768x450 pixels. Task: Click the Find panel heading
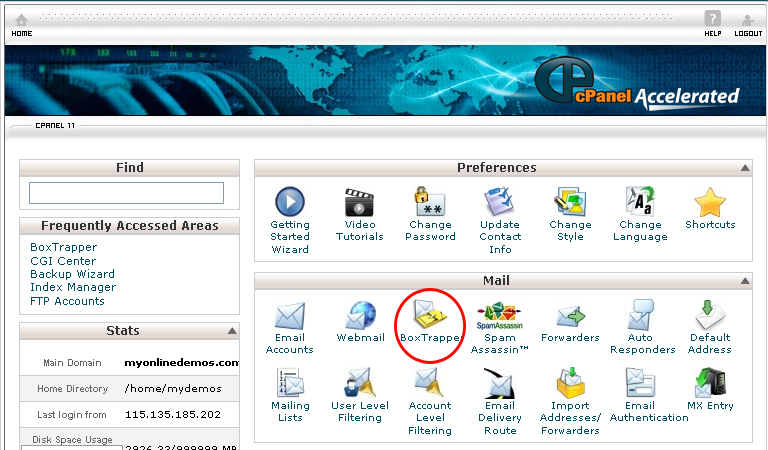[x=130, y=167]
